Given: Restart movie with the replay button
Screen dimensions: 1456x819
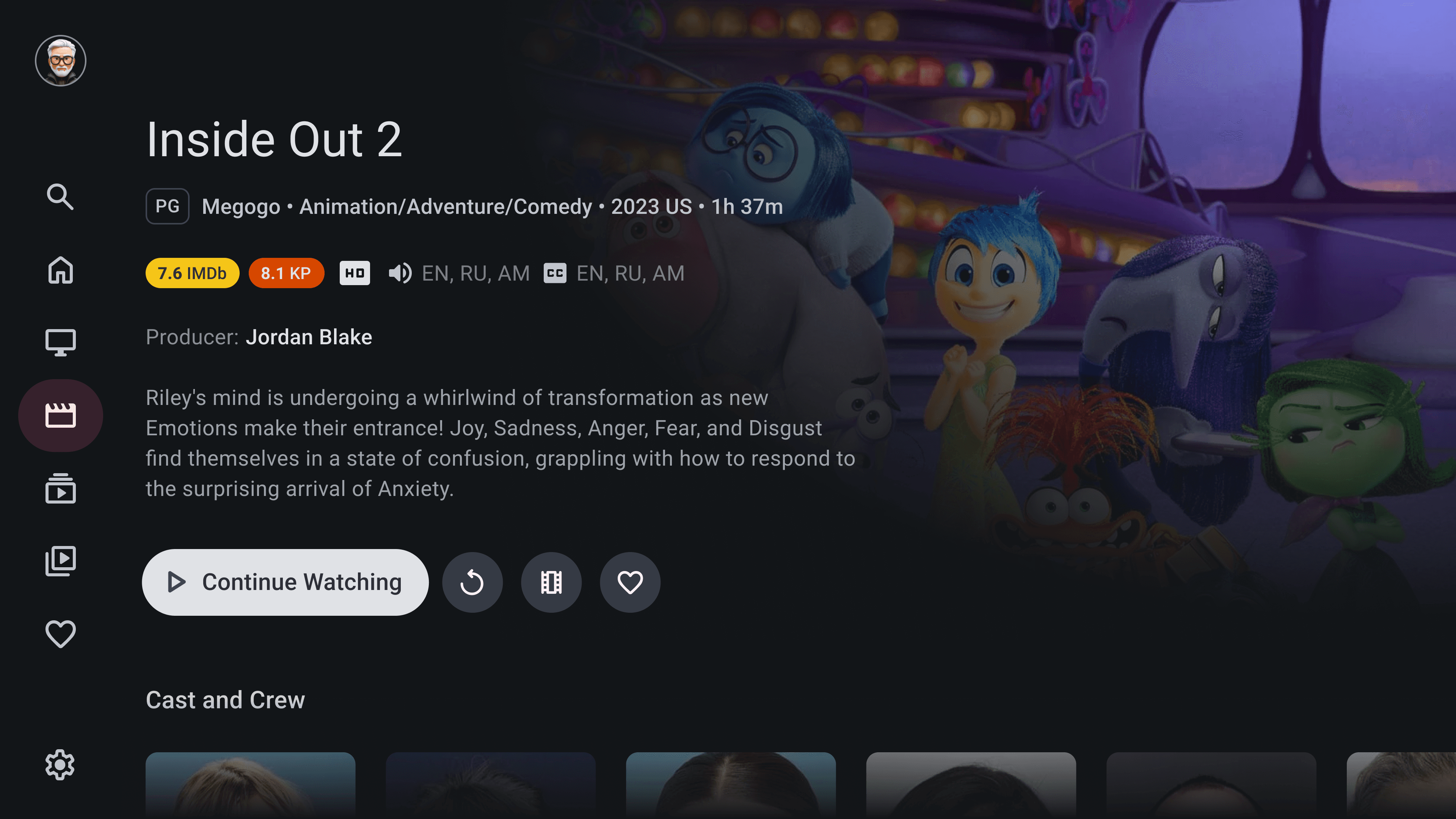Looking at the screenshot, I should coord(472,582).
